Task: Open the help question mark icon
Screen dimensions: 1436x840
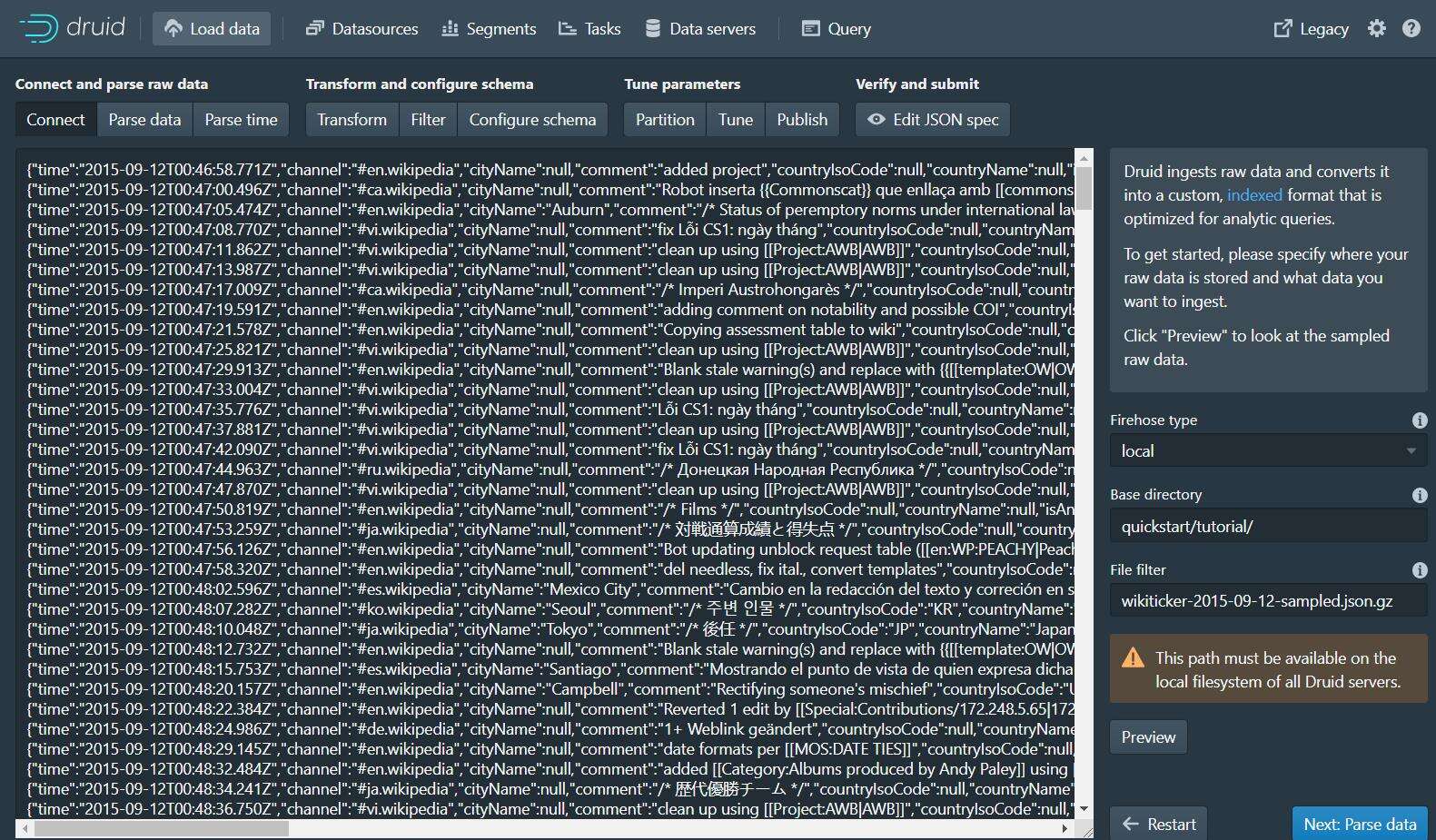Action: point(1411,28)
